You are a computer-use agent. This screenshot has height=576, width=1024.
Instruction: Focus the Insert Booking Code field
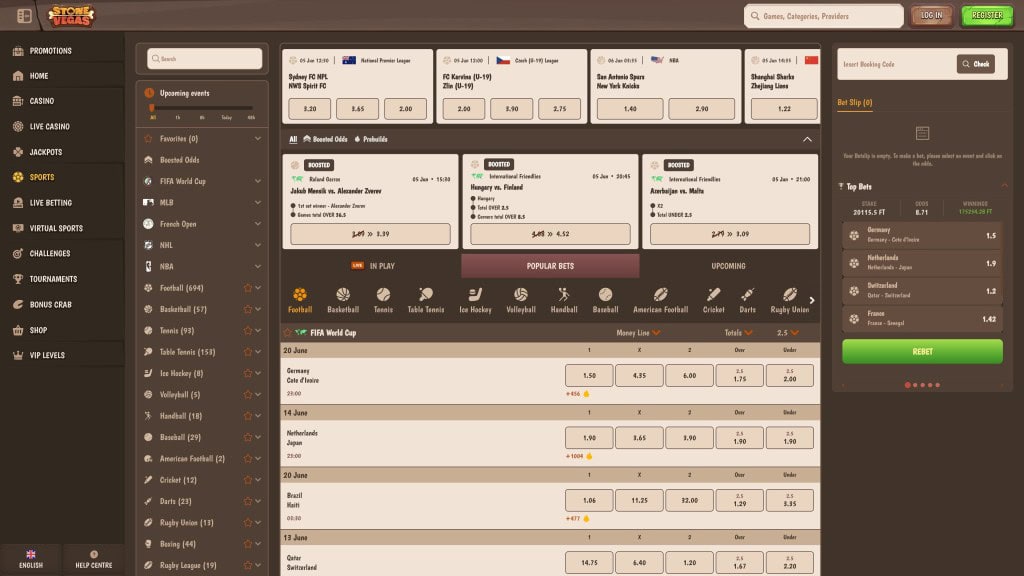(x=896, y=64)
